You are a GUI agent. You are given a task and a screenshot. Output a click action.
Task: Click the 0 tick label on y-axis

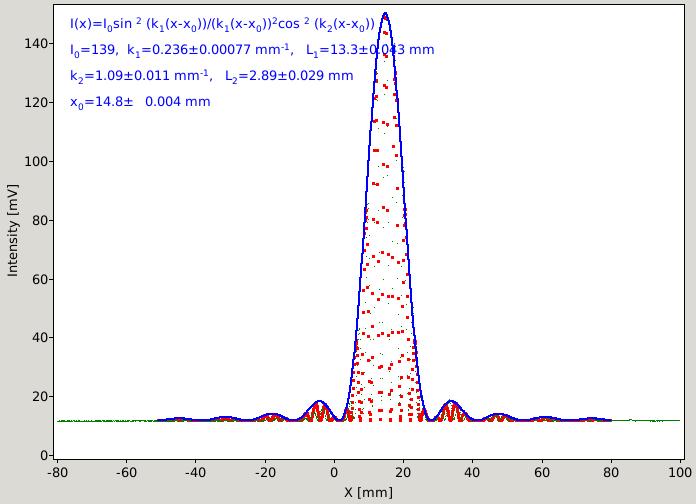(x=44, y=455)
